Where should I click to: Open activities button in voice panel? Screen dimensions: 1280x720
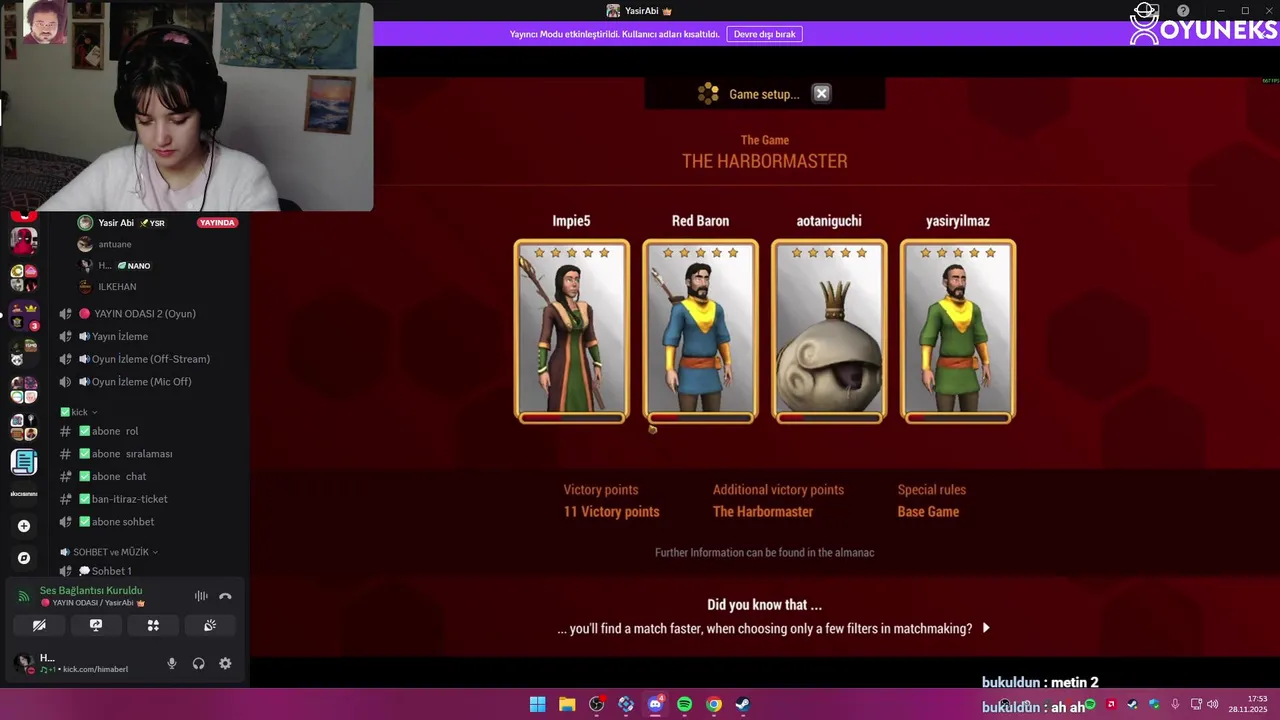(153, 625)
